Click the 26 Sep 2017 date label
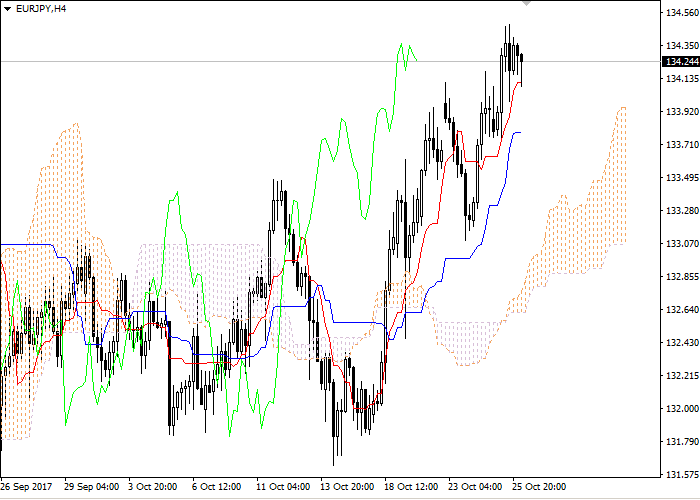Screen dimensions: 700x500 26,487
